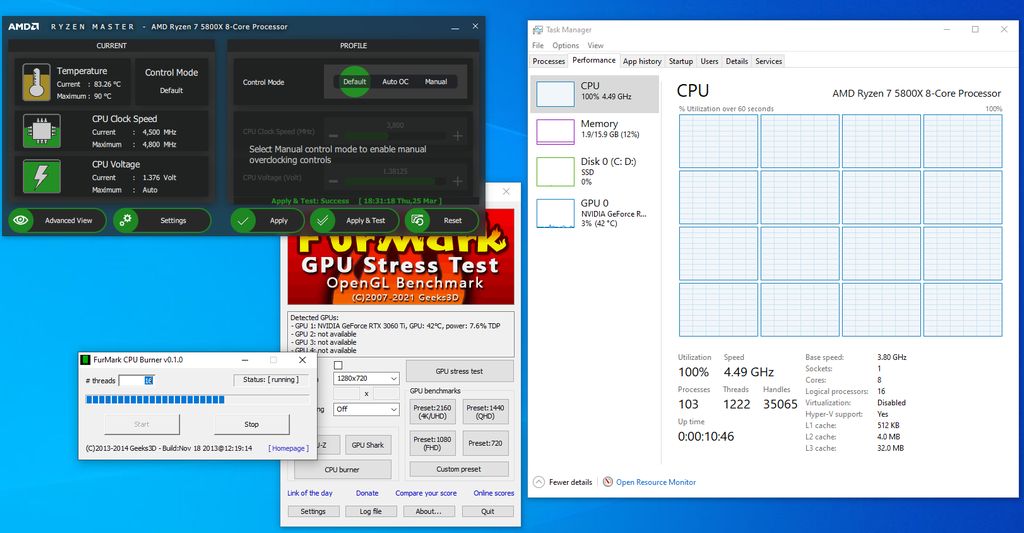This screenshot has height=533, width=1024.
Task: Click Advanced View button label
Action: click(x=69, y=221)
